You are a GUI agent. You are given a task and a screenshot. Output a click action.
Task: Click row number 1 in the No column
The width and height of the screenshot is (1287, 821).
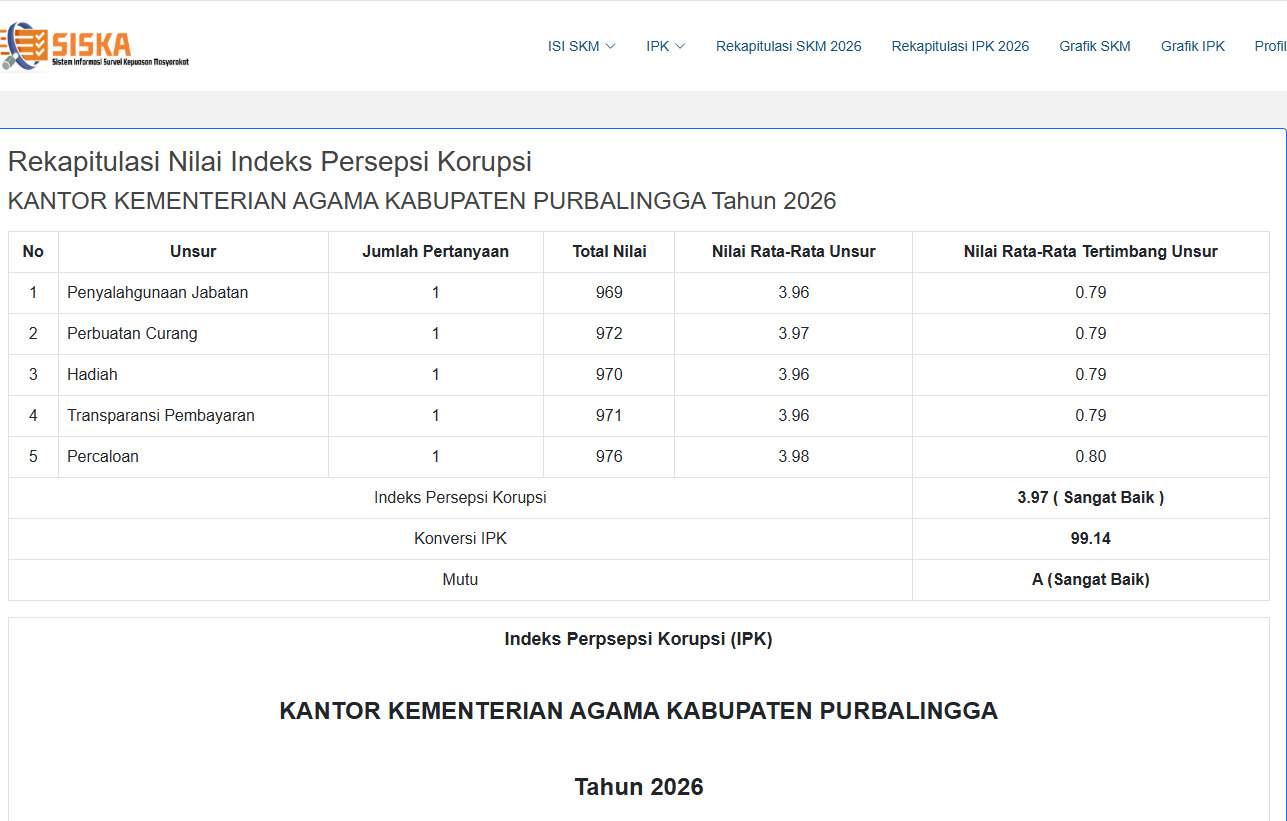point(33,293)
